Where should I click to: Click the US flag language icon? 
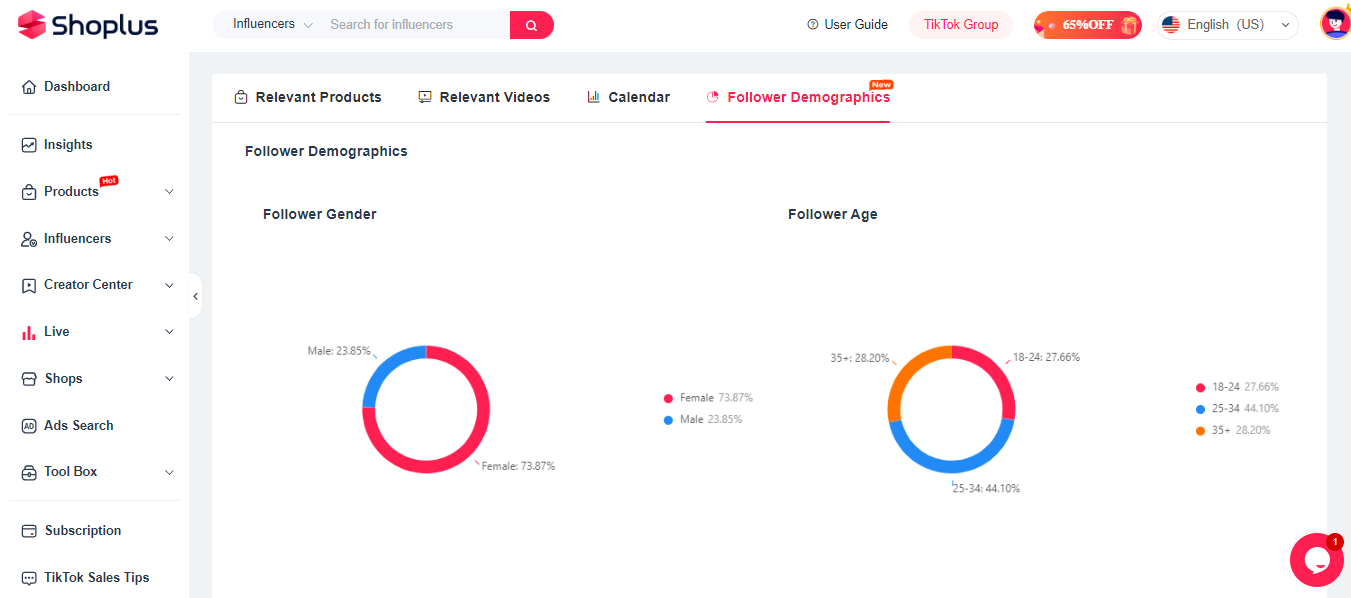point(1171,25)
